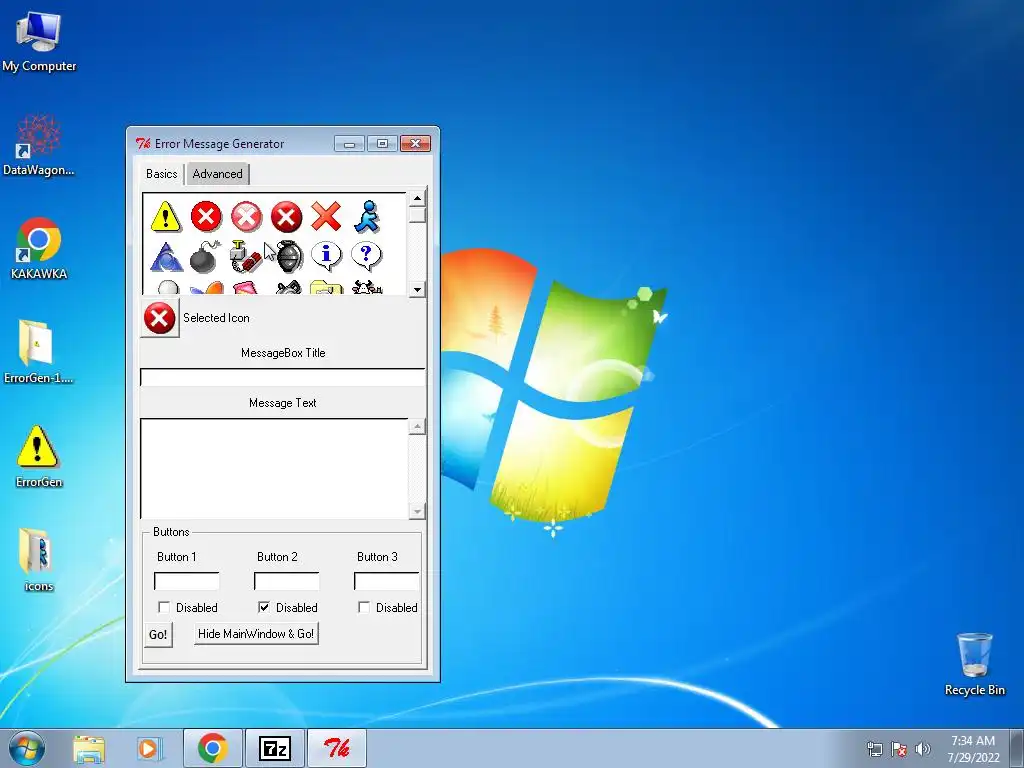Image resolution: width=1024 pixels, height=768 pixels.
Task: Uncheck Disabled checkbox under Button 2
Action: click(264, 607)
